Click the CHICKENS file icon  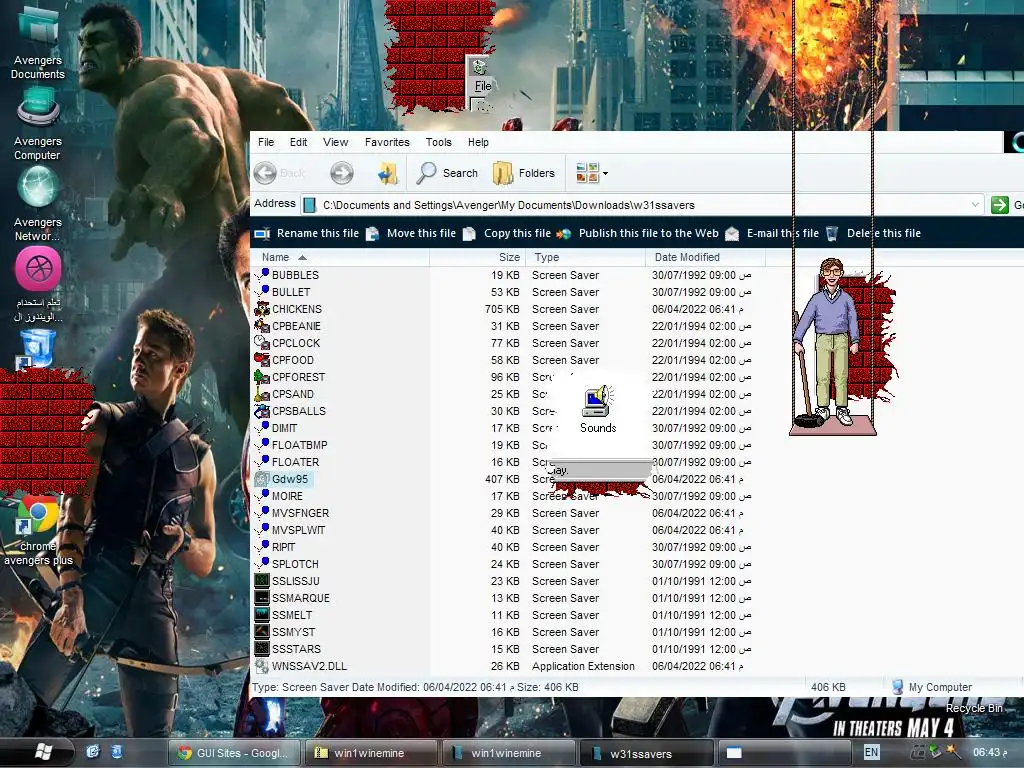262,309
